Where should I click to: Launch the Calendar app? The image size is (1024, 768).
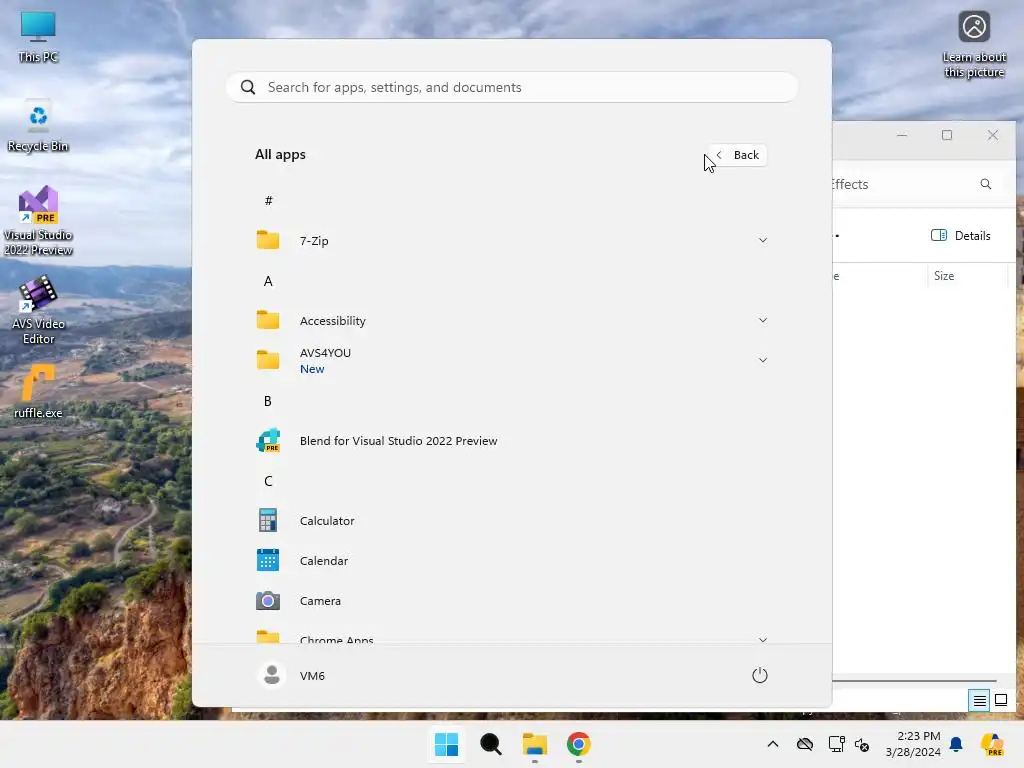512,560
